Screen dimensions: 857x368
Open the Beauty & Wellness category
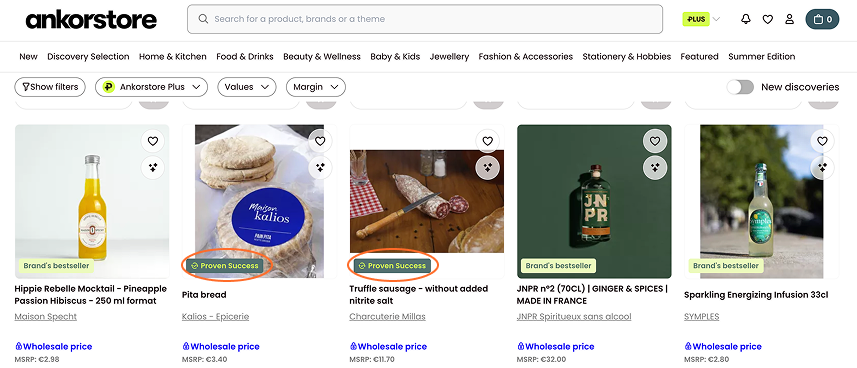click(x=322, y=56)
